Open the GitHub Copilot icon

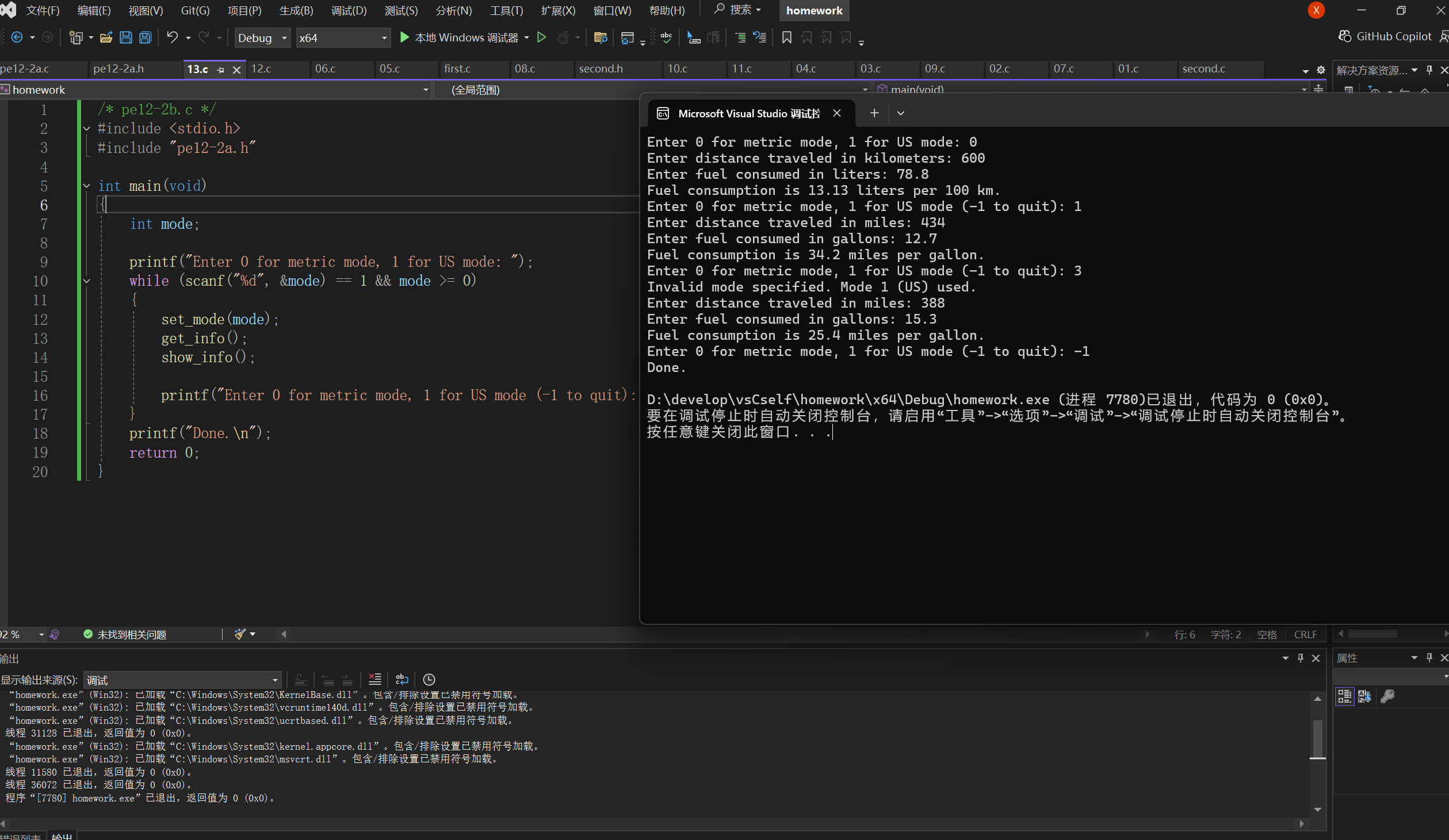pyautogui.click(x=1344, y=36)
